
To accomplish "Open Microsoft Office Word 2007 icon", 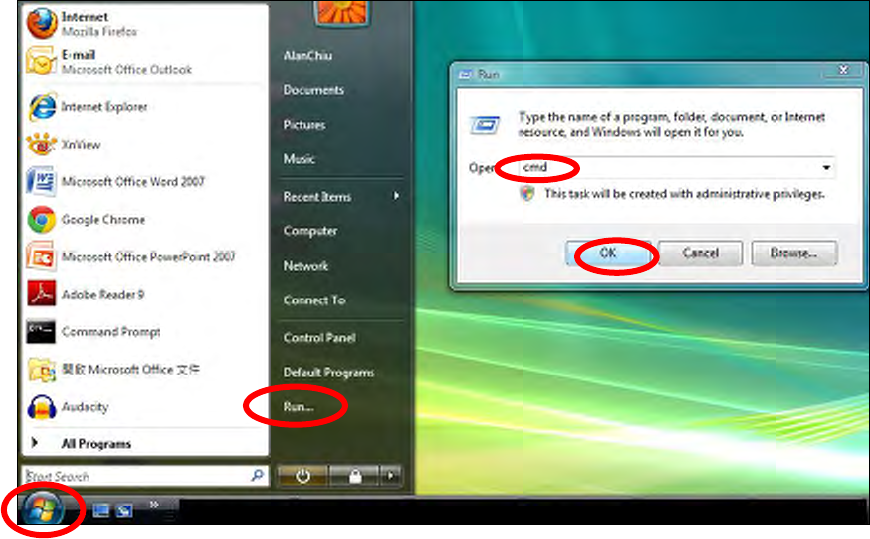I will [42, 182].
